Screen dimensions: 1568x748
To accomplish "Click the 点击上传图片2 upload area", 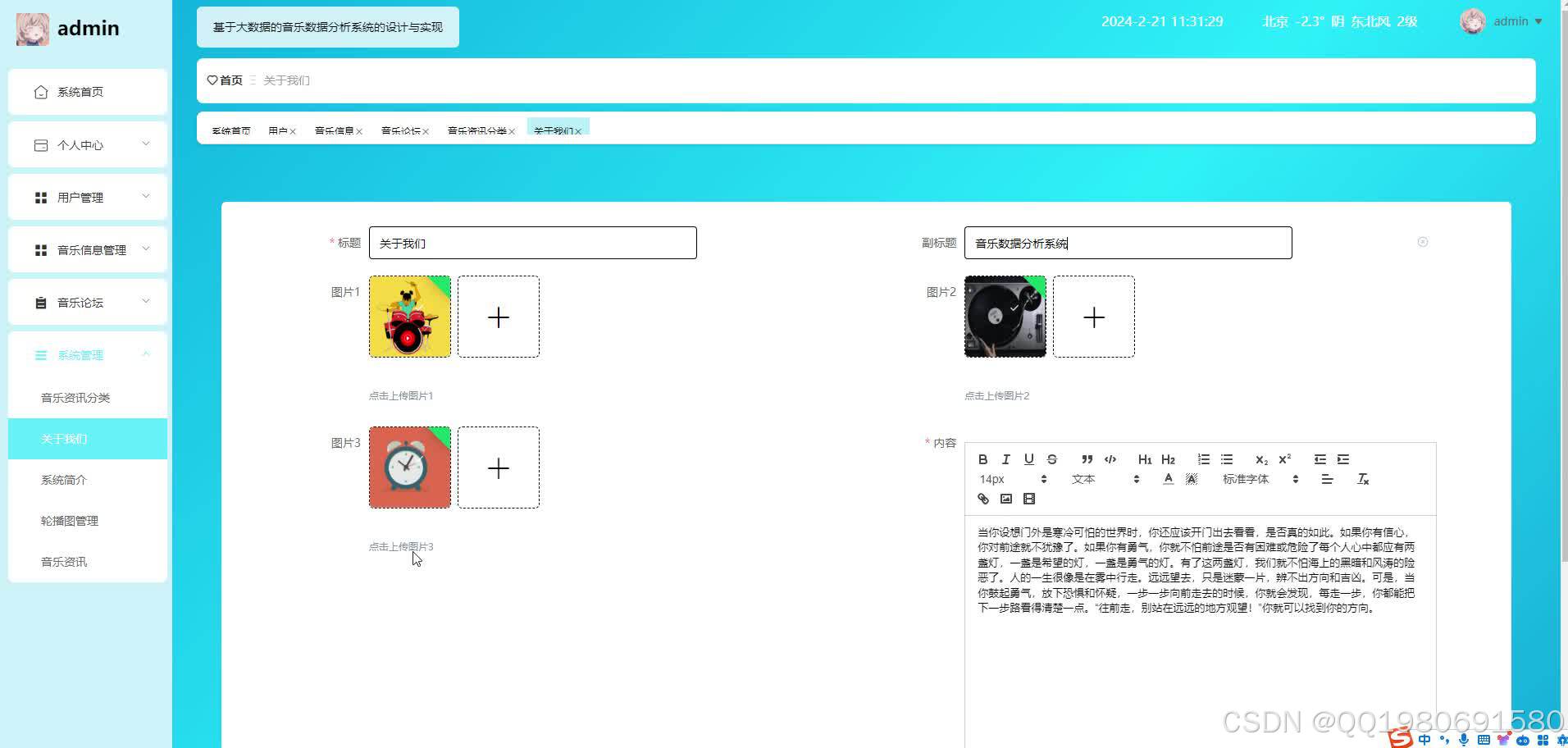I will pos(1093,317).
